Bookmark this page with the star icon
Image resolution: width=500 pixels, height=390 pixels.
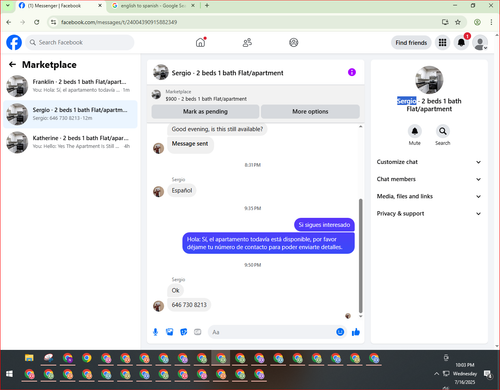(458, 22)
